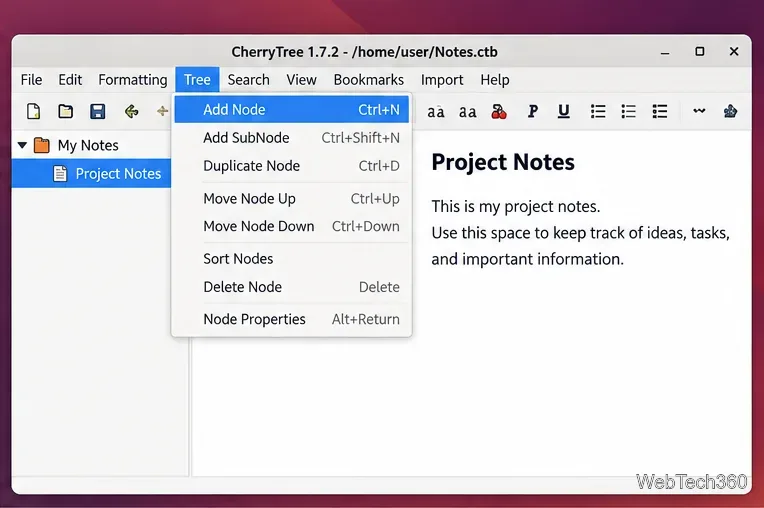This screenshot has height=508, width=764.
Task: Click the wavy line toolbar icon
Action: click(699, 111)
